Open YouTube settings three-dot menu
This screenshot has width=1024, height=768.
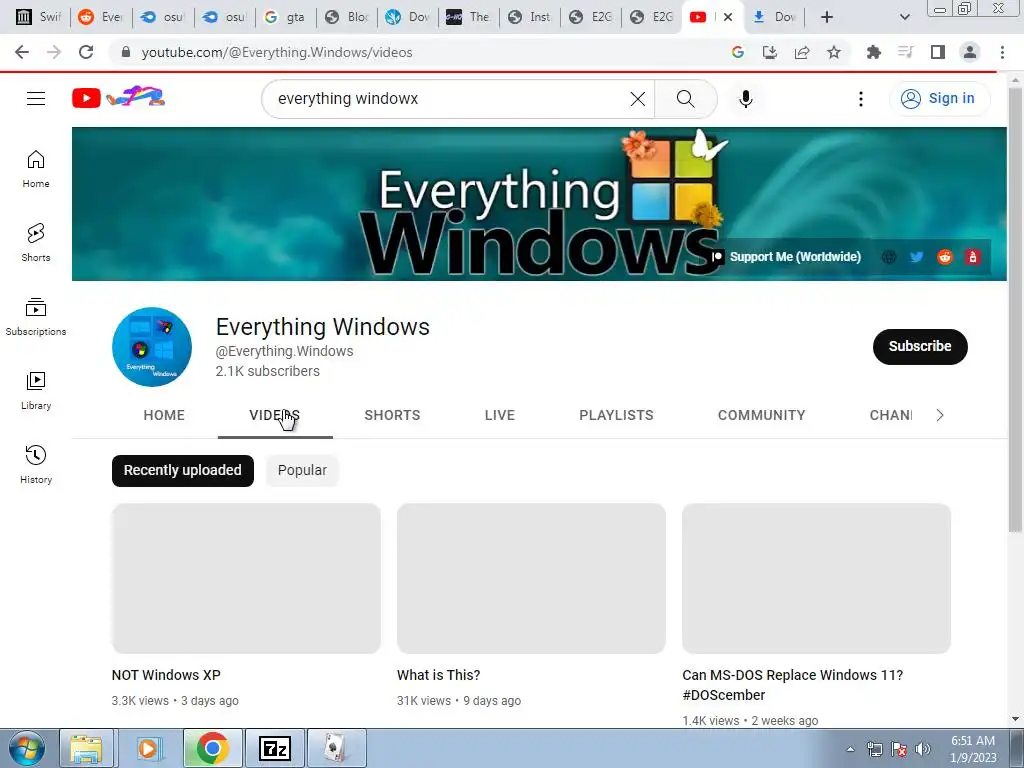point(861,99)
